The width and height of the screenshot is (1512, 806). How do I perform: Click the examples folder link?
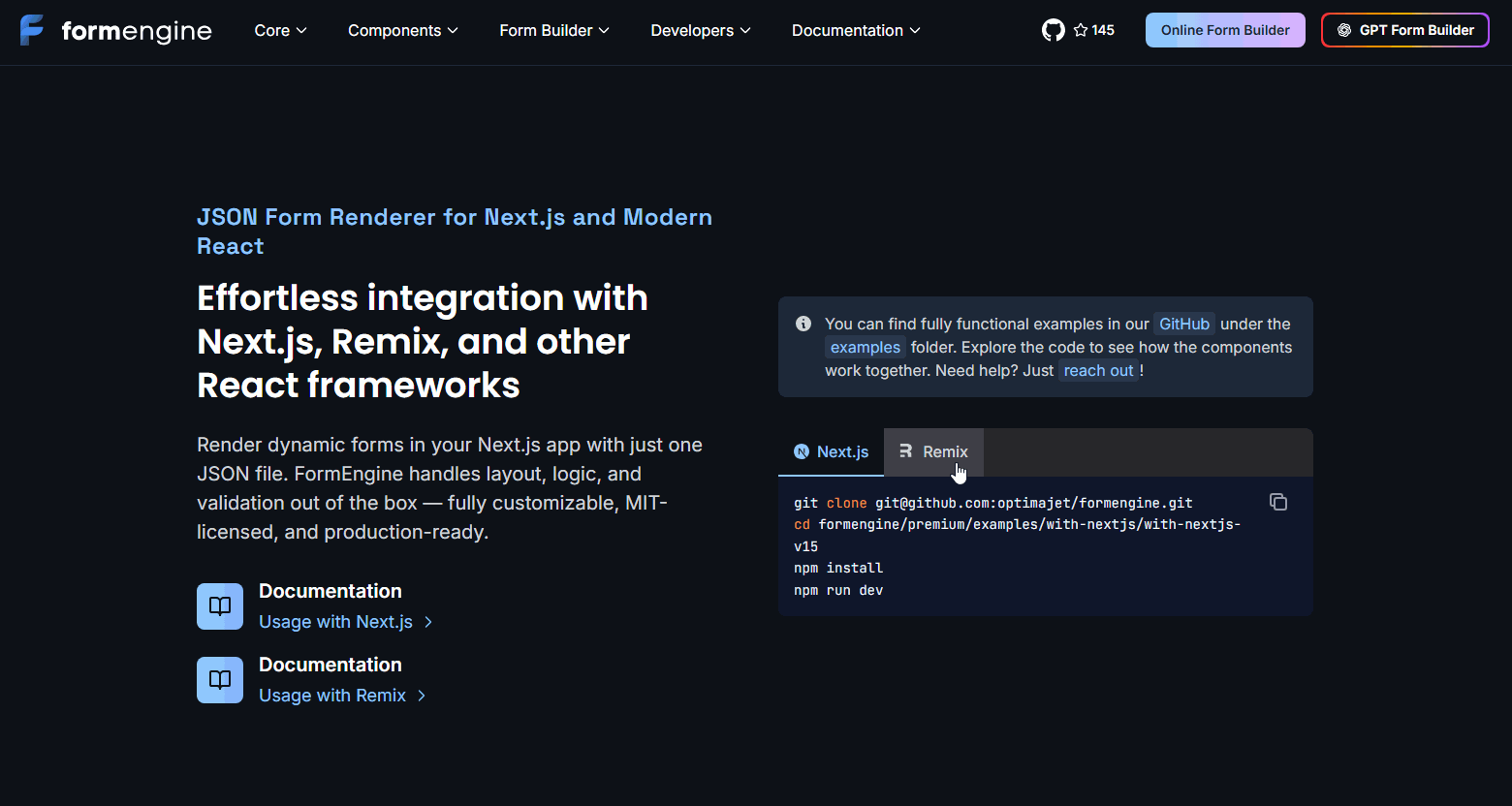point(865,347)
